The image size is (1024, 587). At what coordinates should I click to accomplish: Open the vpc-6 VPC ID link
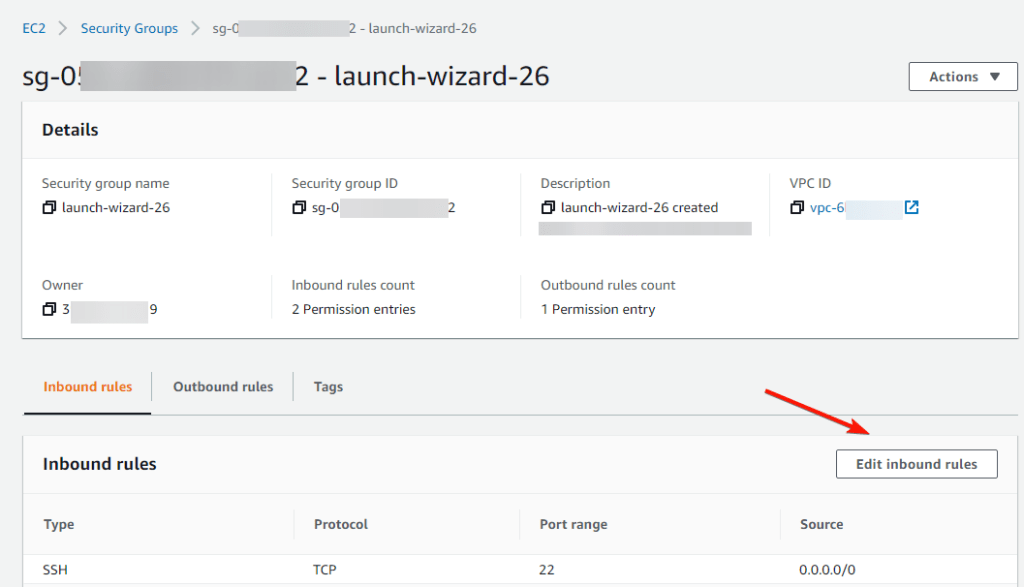(x=828, y=208)
